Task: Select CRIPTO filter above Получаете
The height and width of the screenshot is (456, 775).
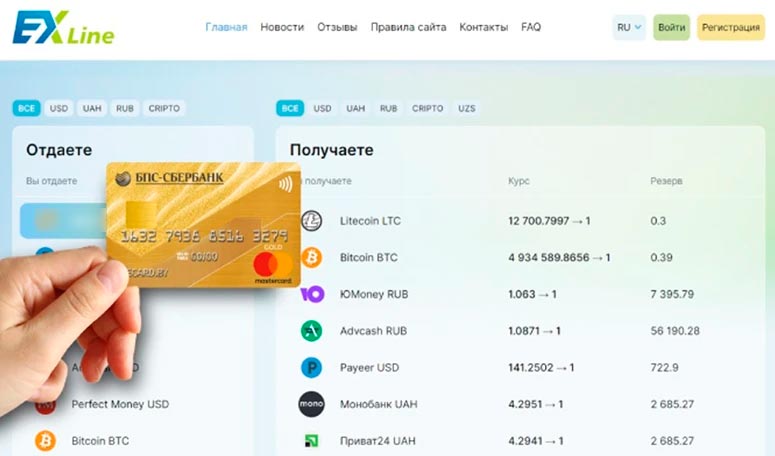Action: (428, 108)
